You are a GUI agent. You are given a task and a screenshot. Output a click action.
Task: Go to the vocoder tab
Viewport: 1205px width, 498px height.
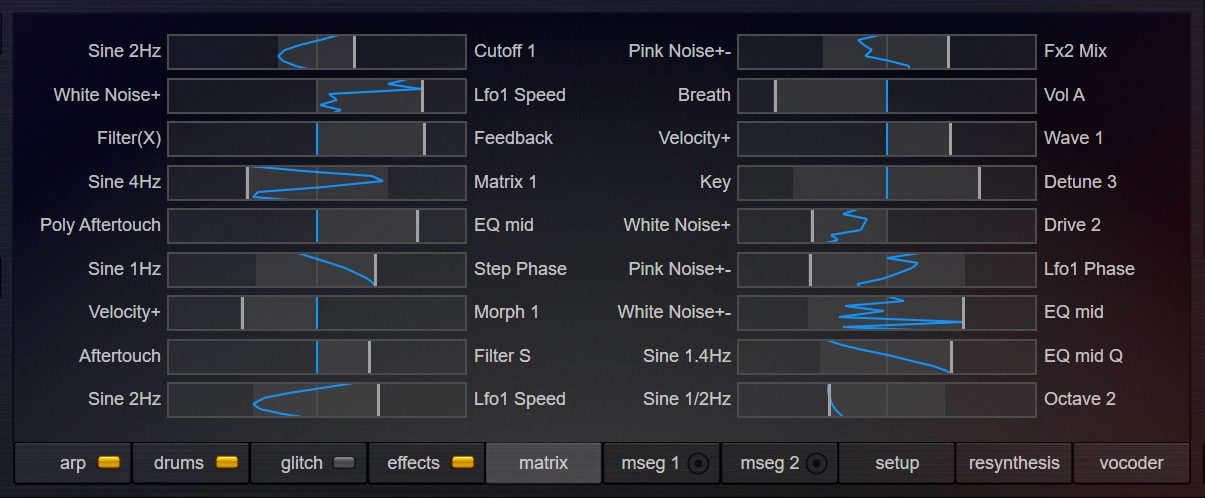pos(1131,463)
